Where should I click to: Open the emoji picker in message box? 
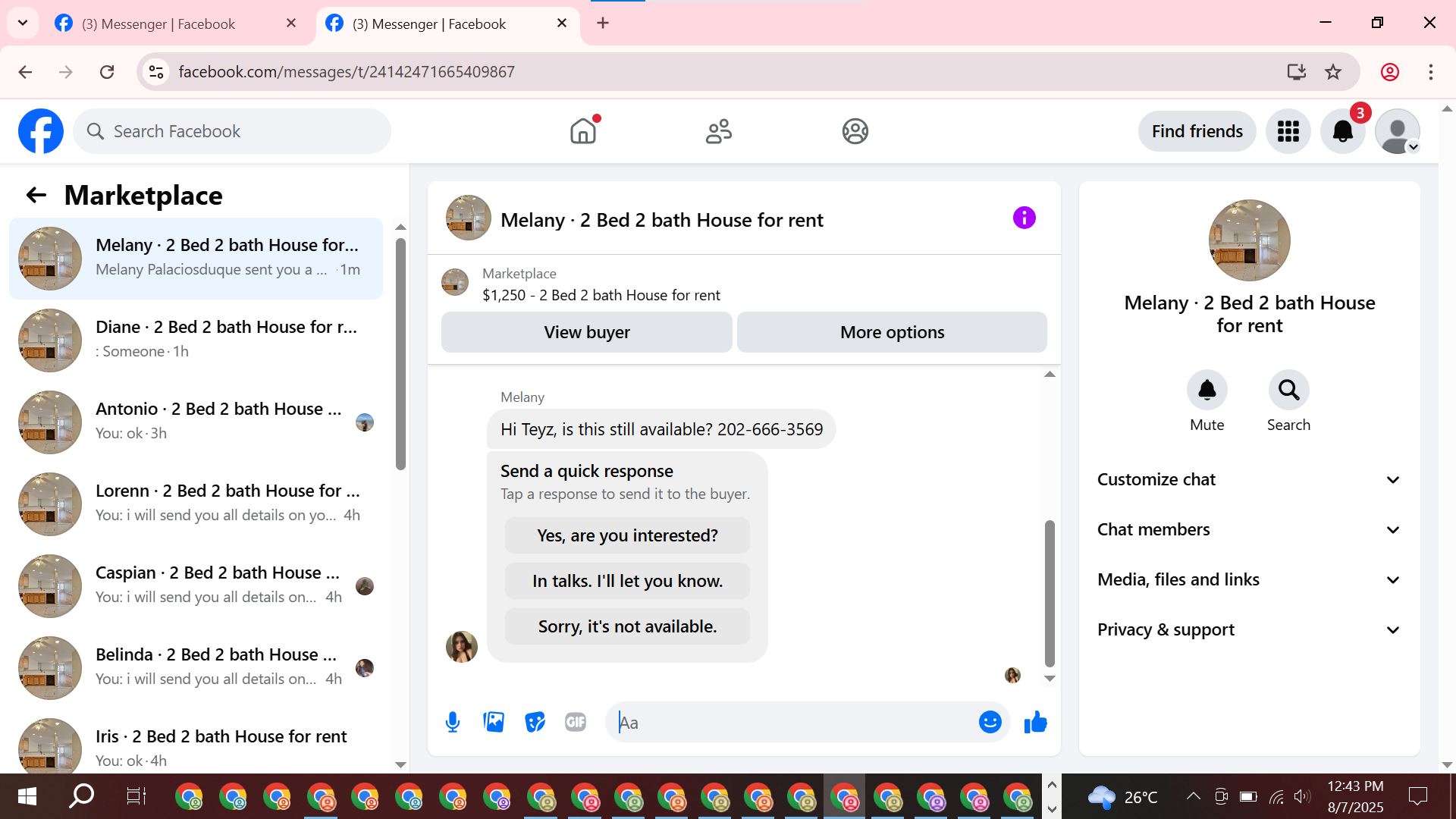990,722
